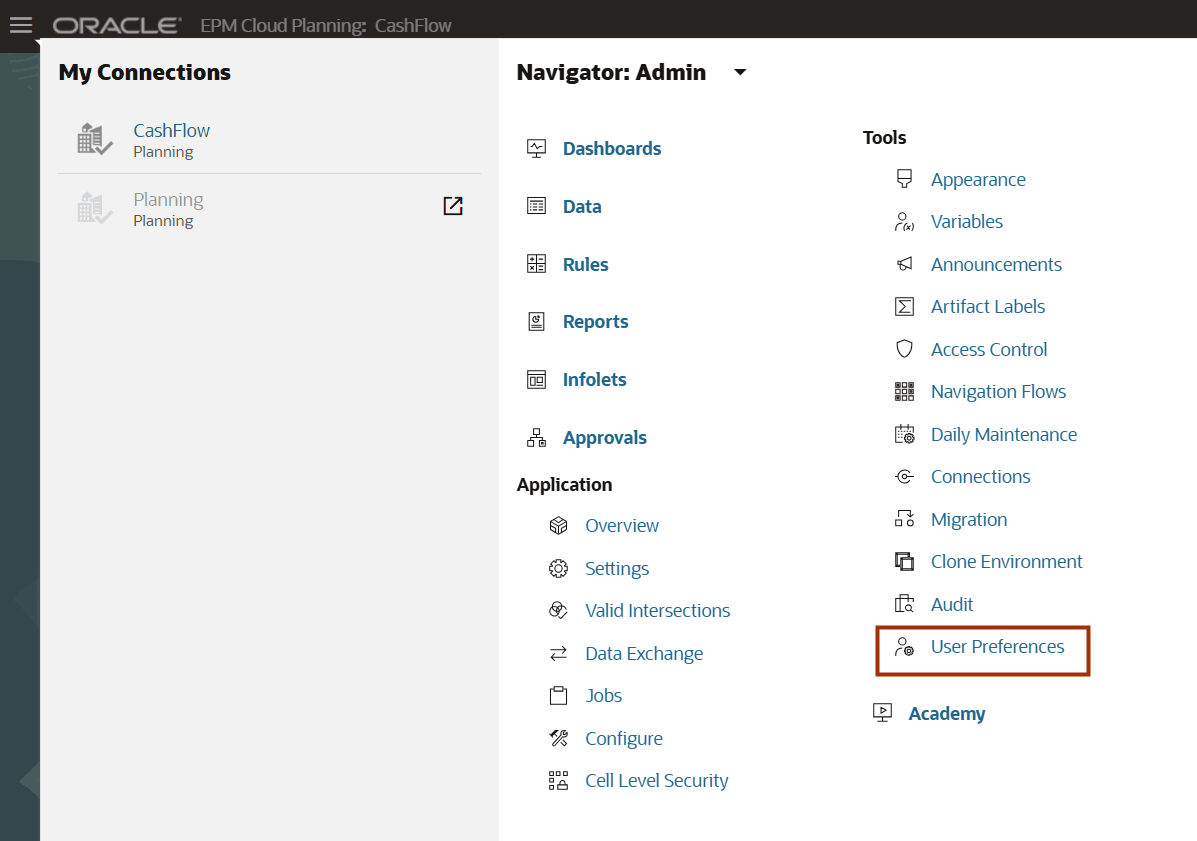Click the Overview cube icon
1197x841 pixels.
pyautogui.click(x=559, y=526)
